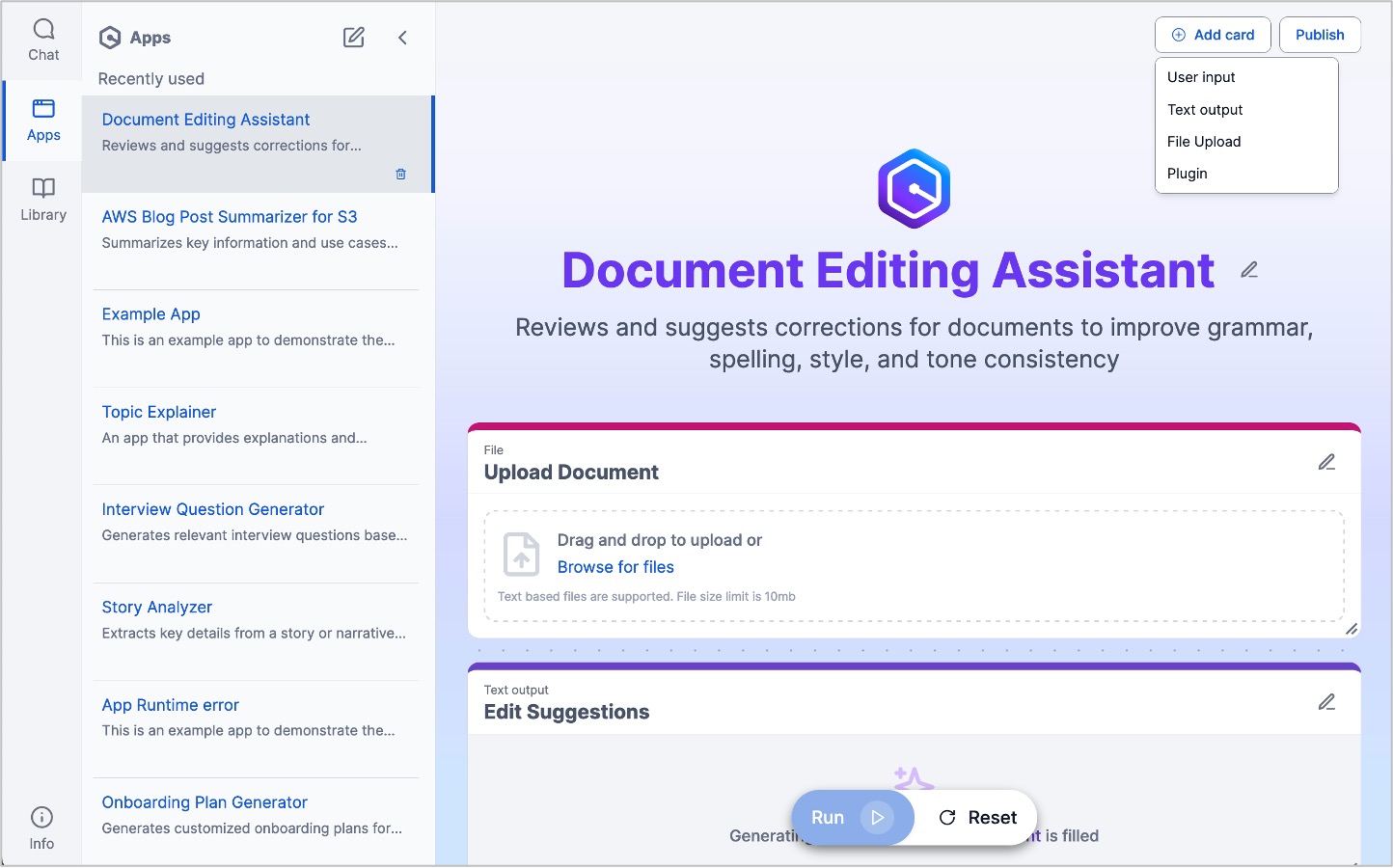Select User input from card menu
Viewport: 1393px width, 868px height.
1201,77
